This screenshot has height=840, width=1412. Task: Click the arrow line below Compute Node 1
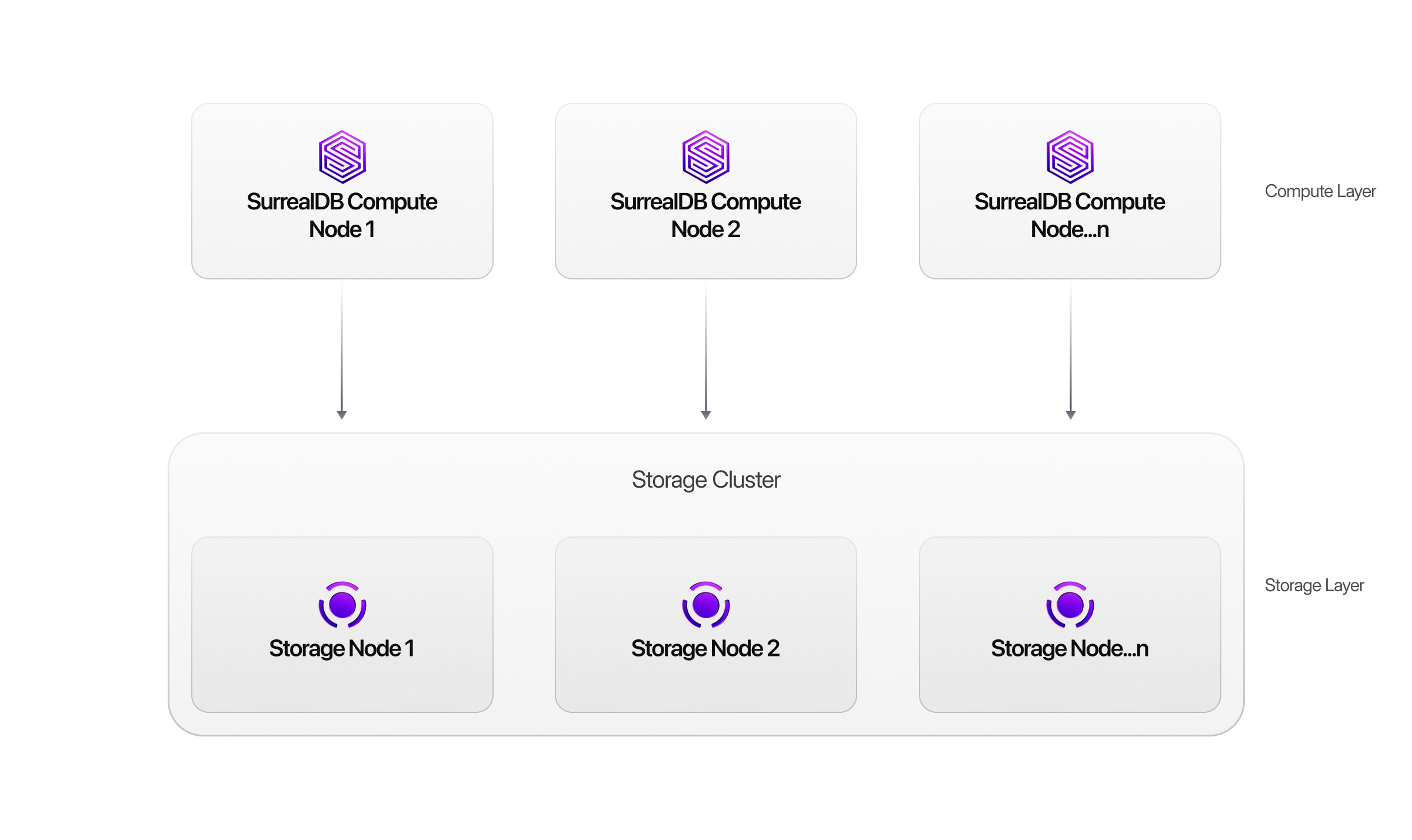click(342, 347)
